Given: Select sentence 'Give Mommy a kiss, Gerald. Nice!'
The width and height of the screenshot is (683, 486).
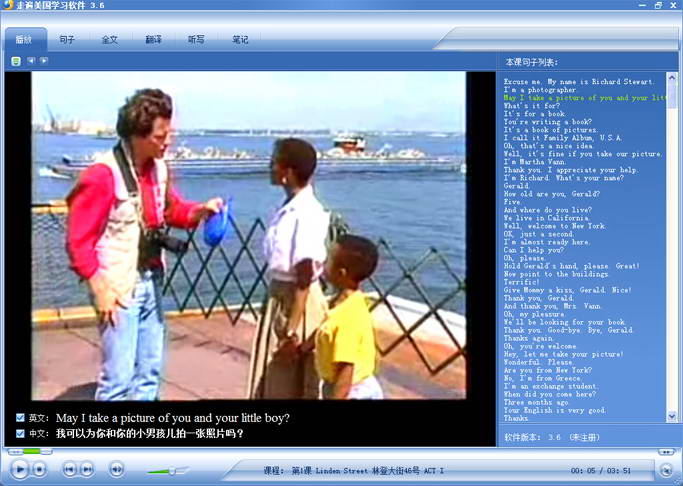Looking at the screenshot, I should tap(567, 290).
